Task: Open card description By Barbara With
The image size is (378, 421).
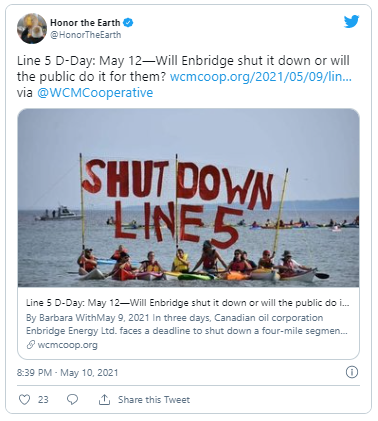Action: point(187,324)
